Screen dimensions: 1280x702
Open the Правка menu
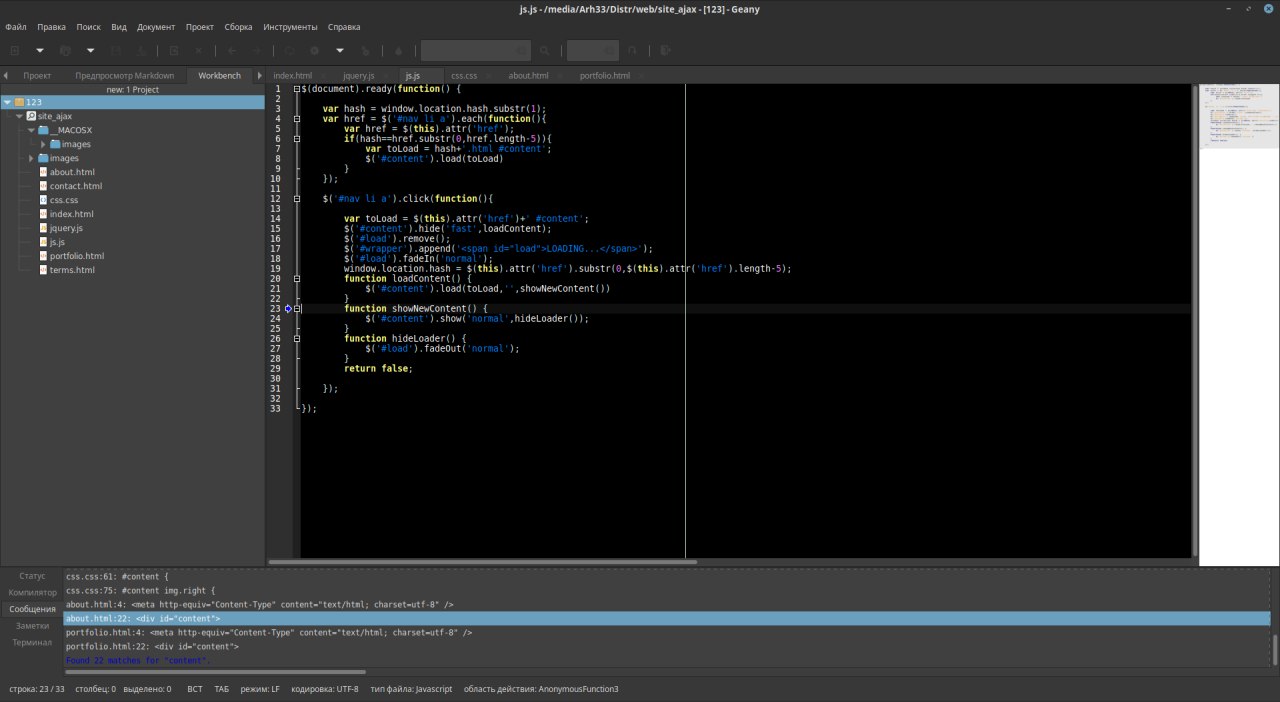pyautogui.click(x=51, y=27)
